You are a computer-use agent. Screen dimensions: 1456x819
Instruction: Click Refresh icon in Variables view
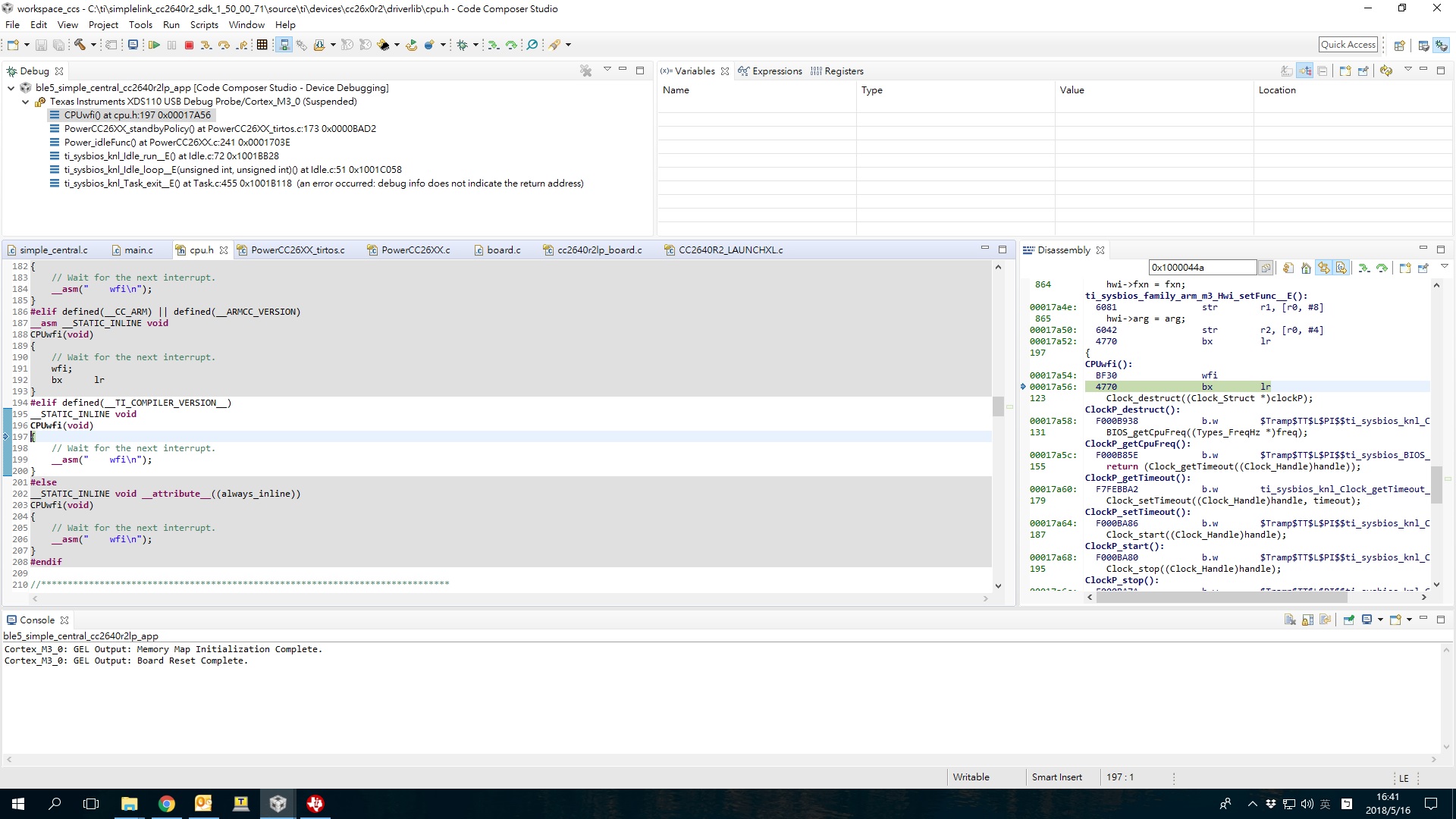pos(1386,71)
